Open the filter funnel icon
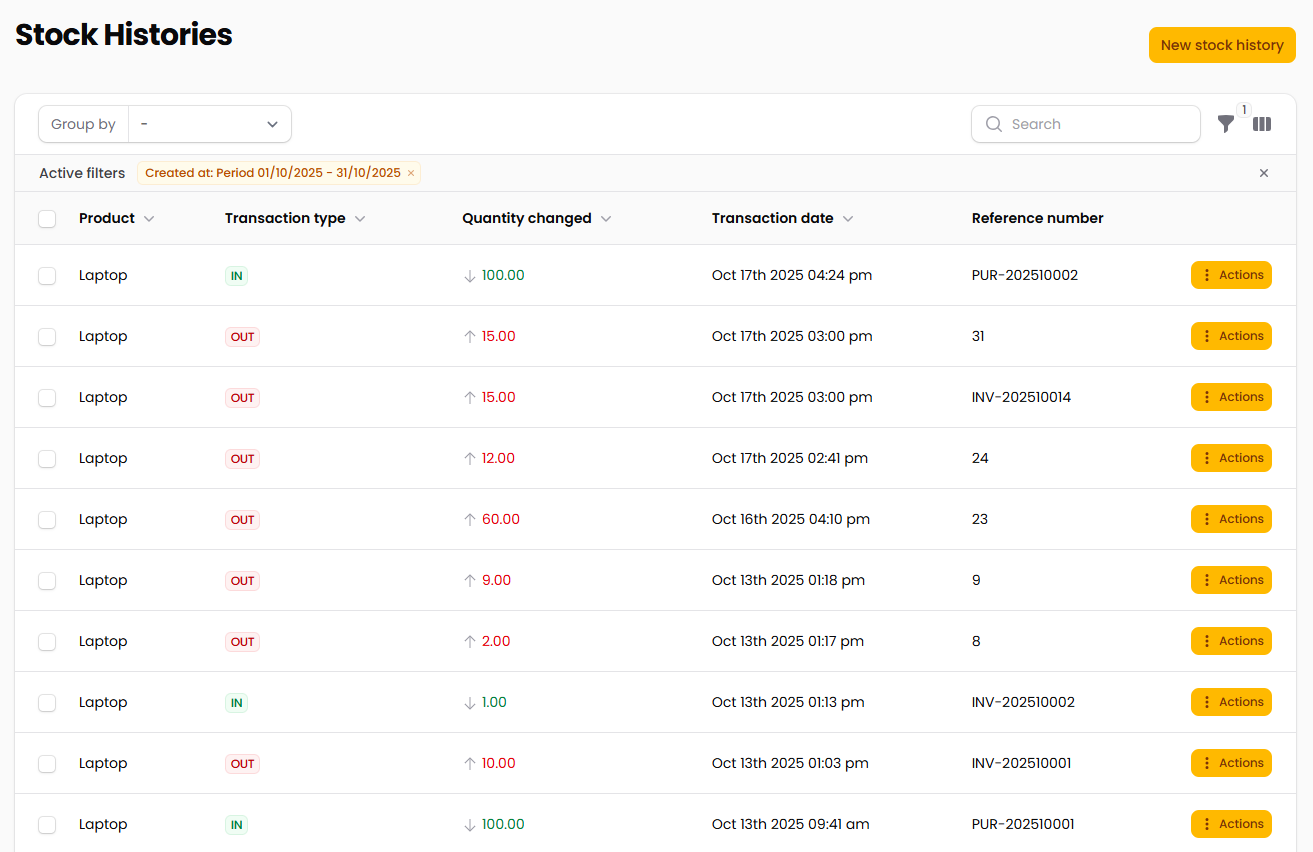1313x852 pixels. click(1225, 124)
